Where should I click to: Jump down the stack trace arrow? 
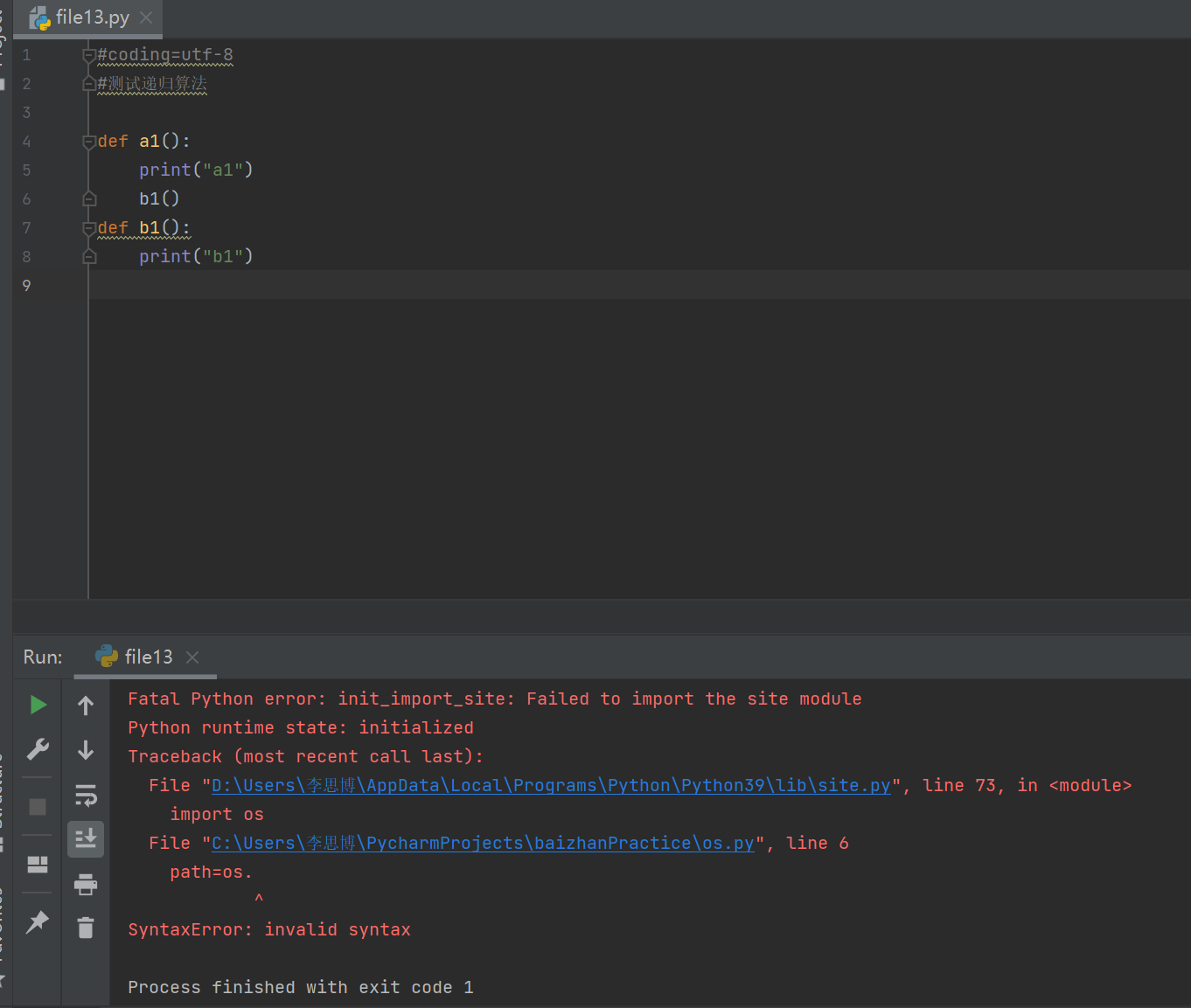[86, 750]
